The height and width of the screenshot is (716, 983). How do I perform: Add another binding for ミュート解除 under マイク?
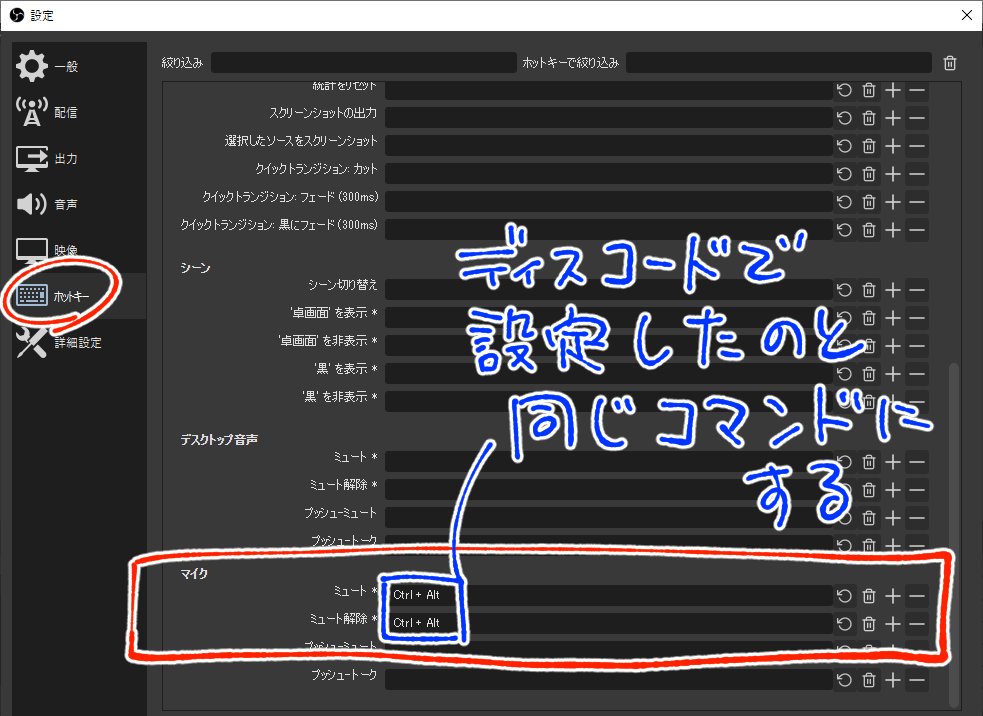pos(892,623)
